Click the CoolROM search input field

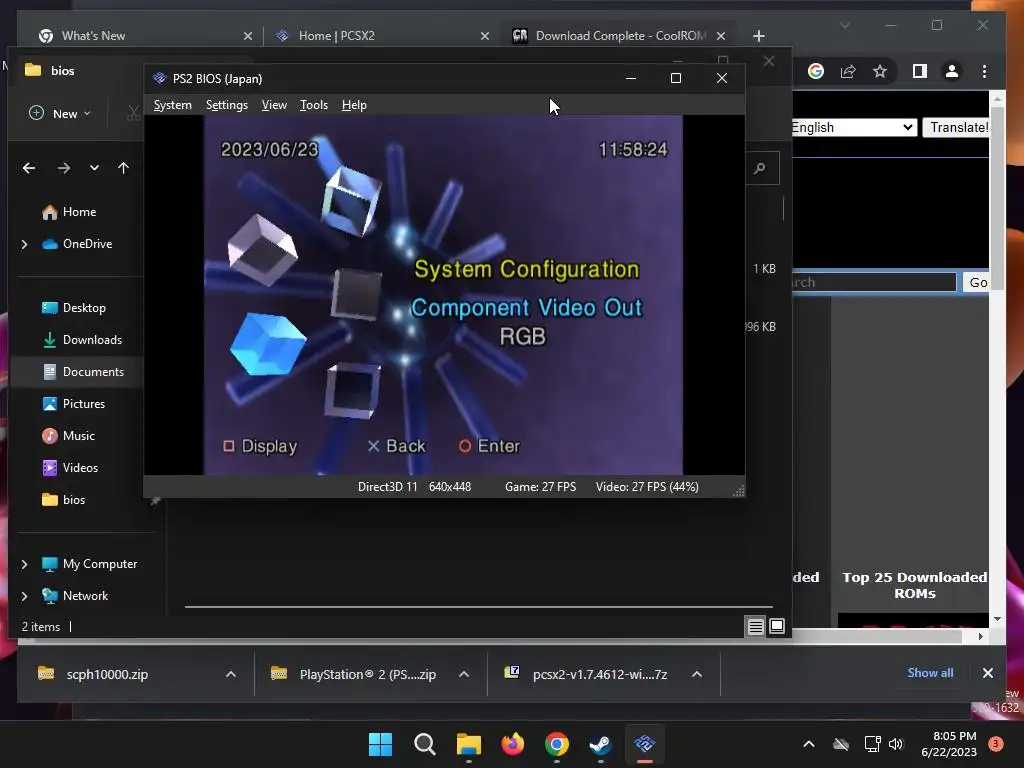(874, 282)
